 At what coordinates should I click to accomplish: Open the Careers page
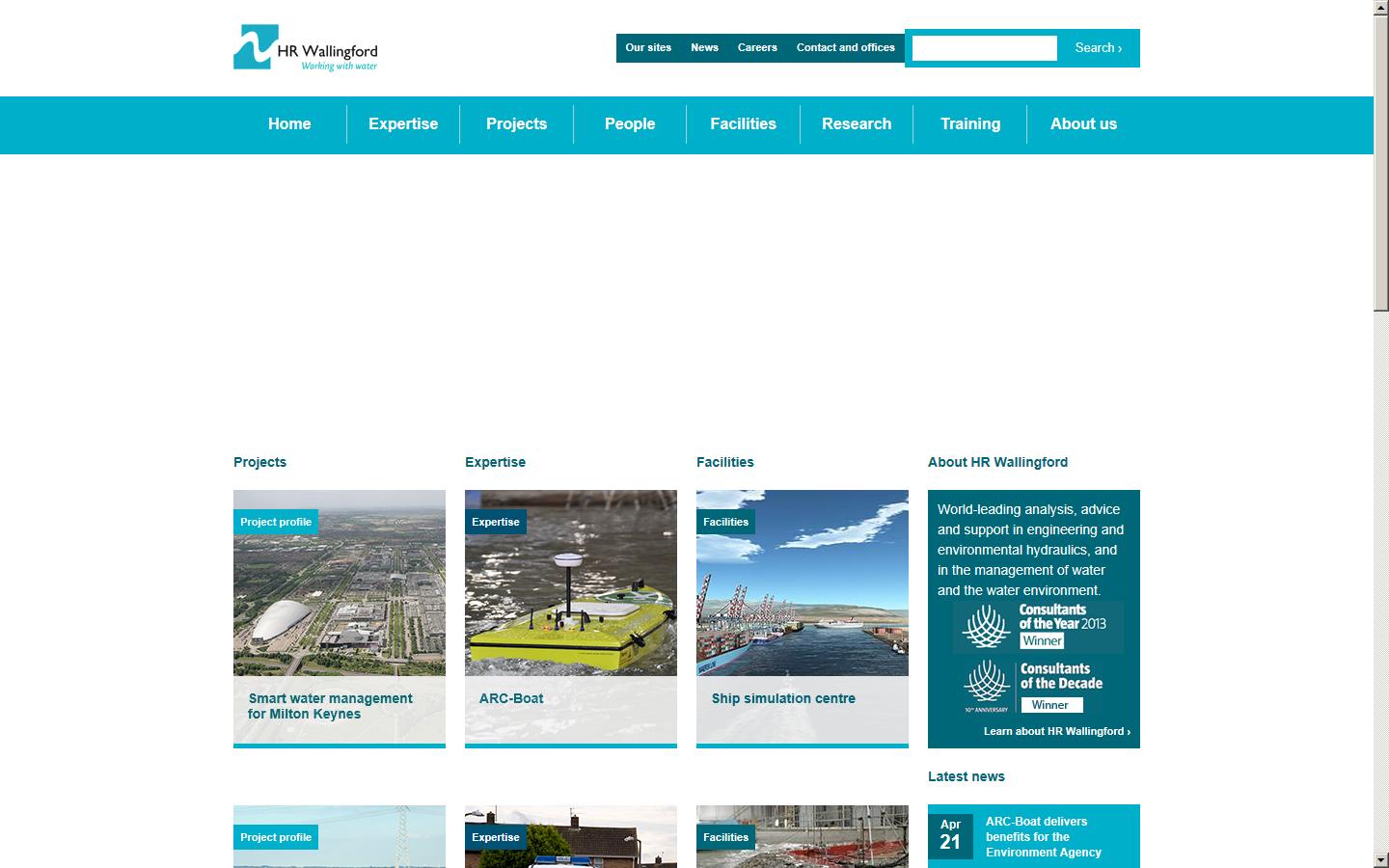pyautogui.click(x=756, y=47)
